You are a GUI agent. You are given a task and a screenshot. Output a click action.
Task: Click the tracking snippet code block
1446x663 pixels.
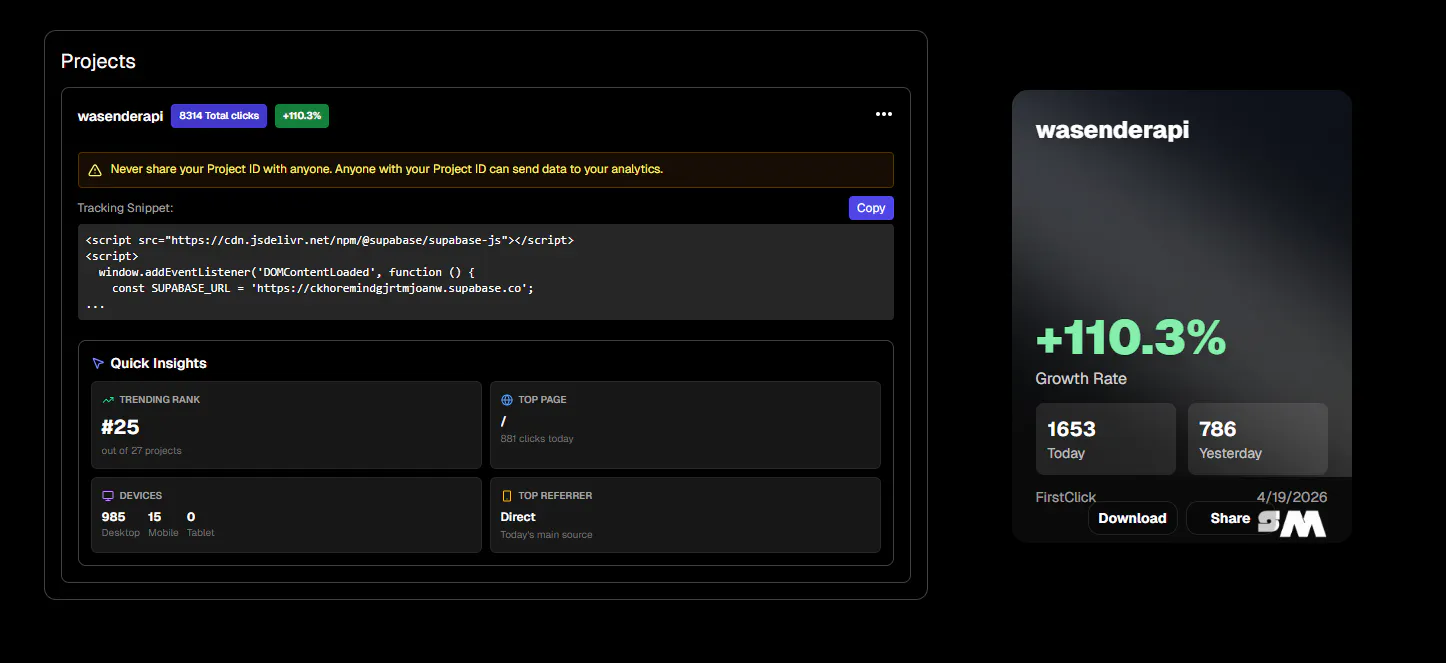[486, 272]
